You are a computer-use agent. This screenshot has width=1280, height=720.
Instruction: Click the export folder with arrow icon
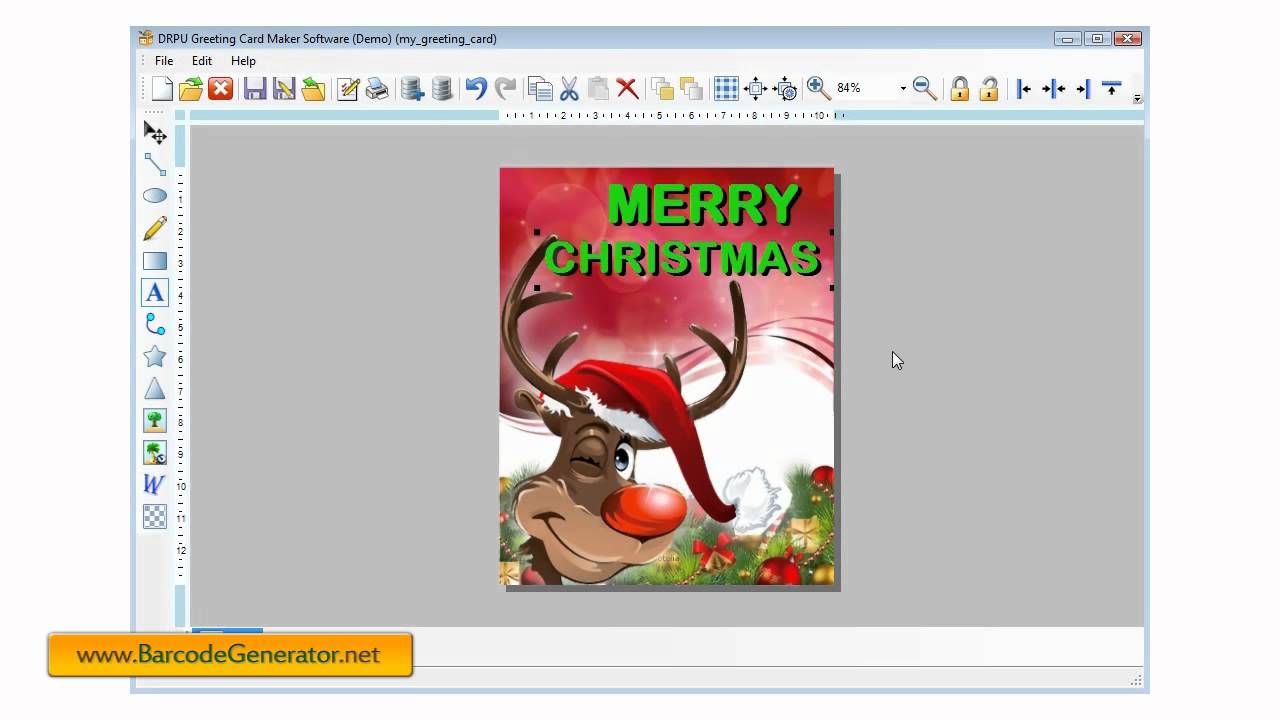(x=313, y=89)
